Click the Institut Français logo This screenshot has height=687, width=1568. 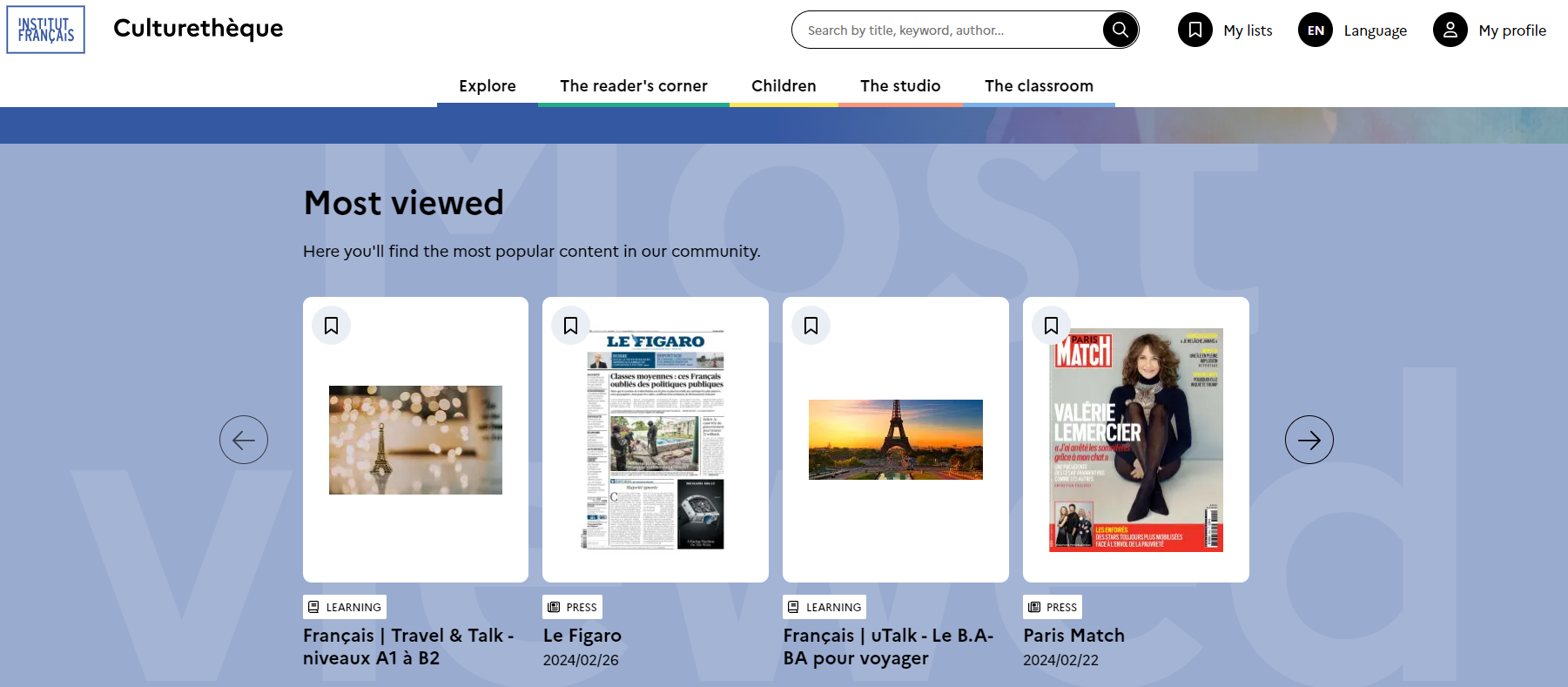(46, 30)
